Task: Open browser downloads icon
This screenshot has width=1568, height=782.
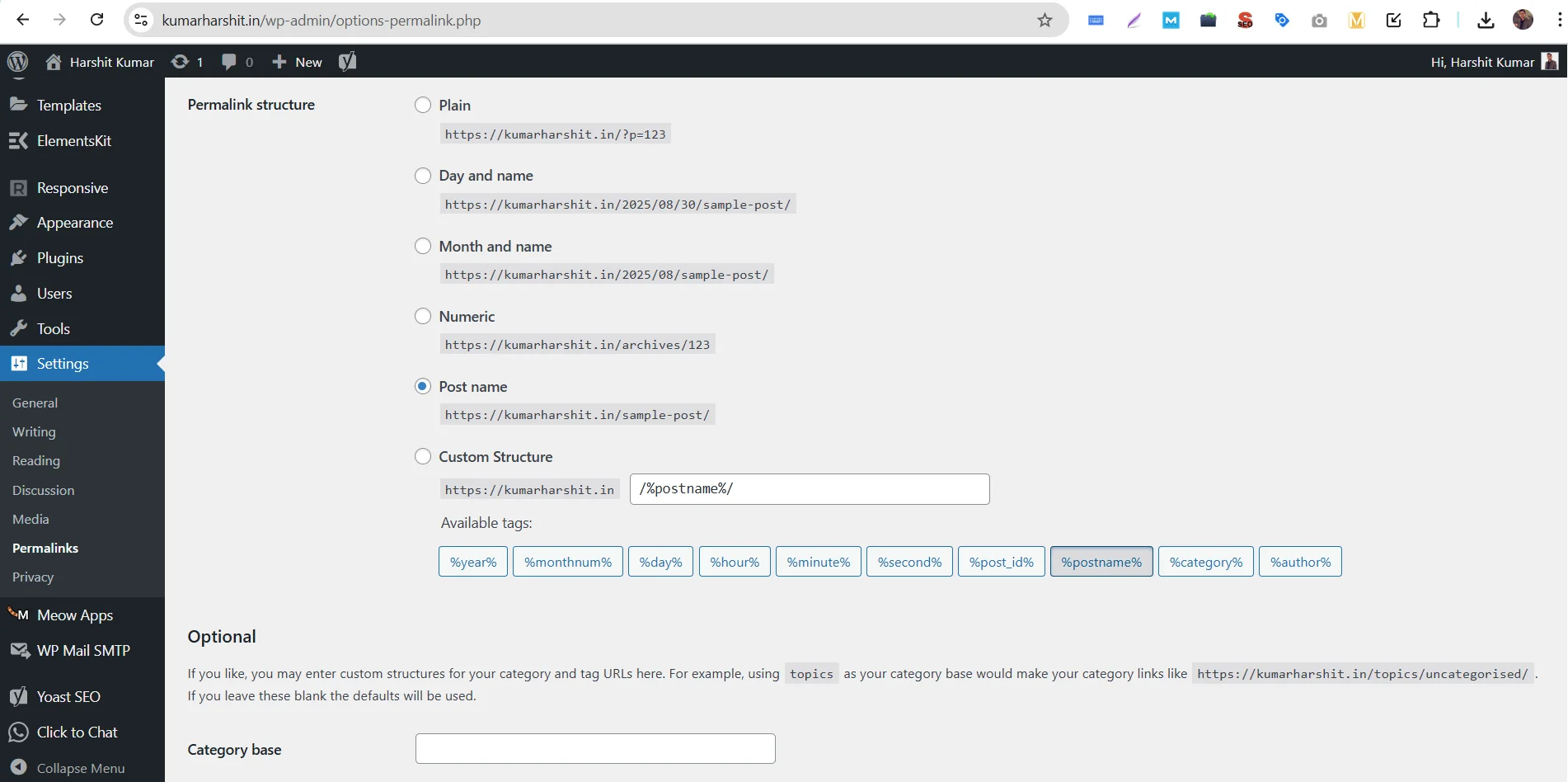Action: point(1486,20)
